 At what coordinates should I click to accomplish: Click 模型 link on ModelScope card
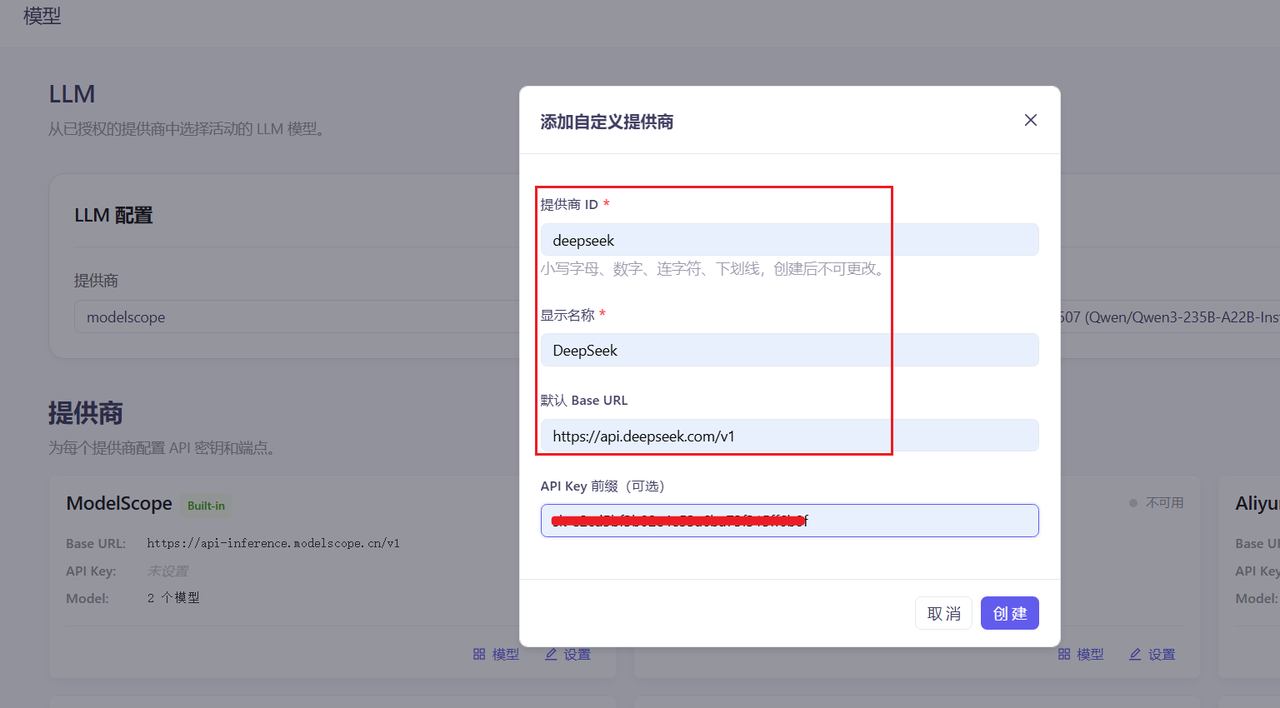(506, 654)
